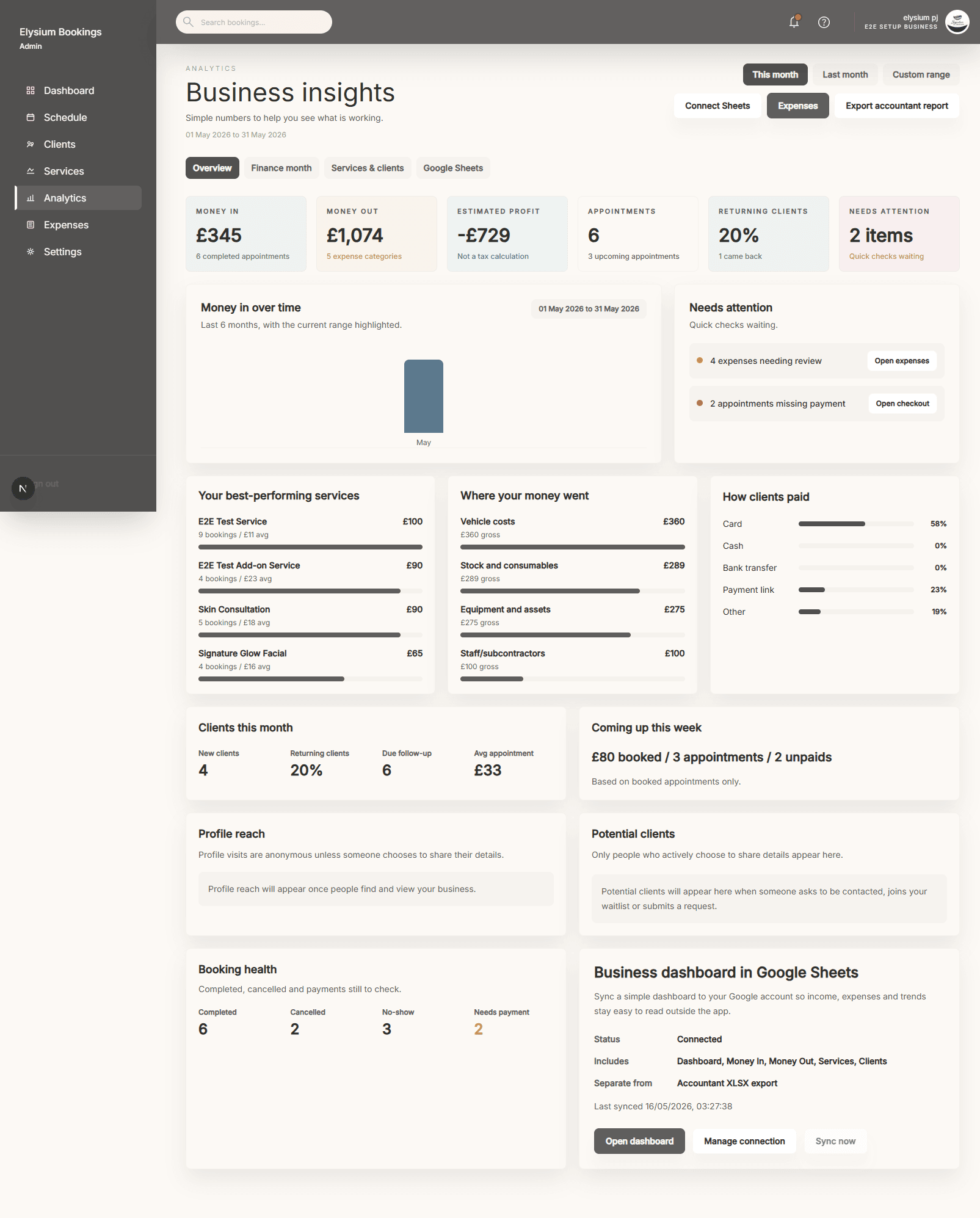This screenshot has width=980, height=1218.
Task: Click the Needs payment value 2
Action: tap(479, 1029)
